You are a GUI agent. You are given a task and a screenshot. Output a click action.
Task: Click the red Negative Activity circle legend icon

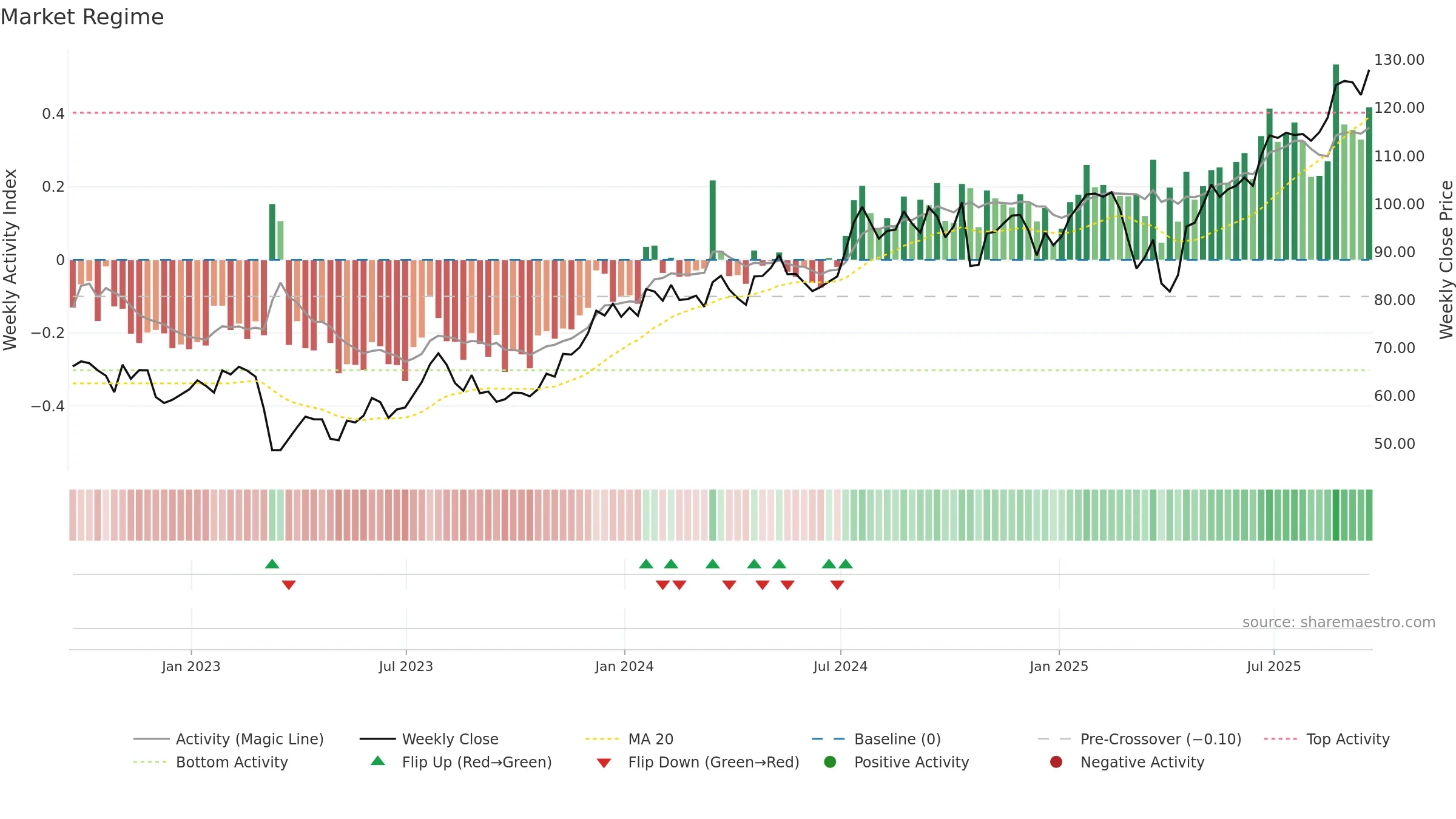coord(1056,762)
